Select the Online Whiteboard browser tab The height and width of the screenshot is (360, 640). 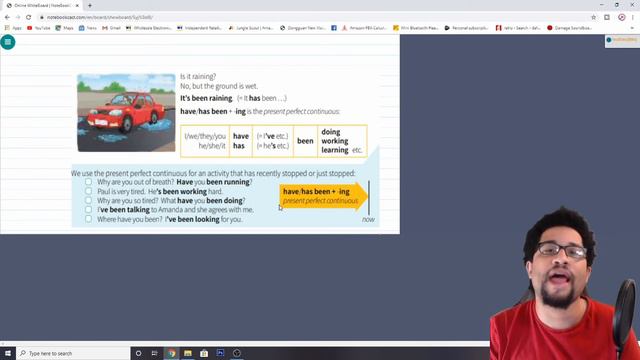(42, 6)
